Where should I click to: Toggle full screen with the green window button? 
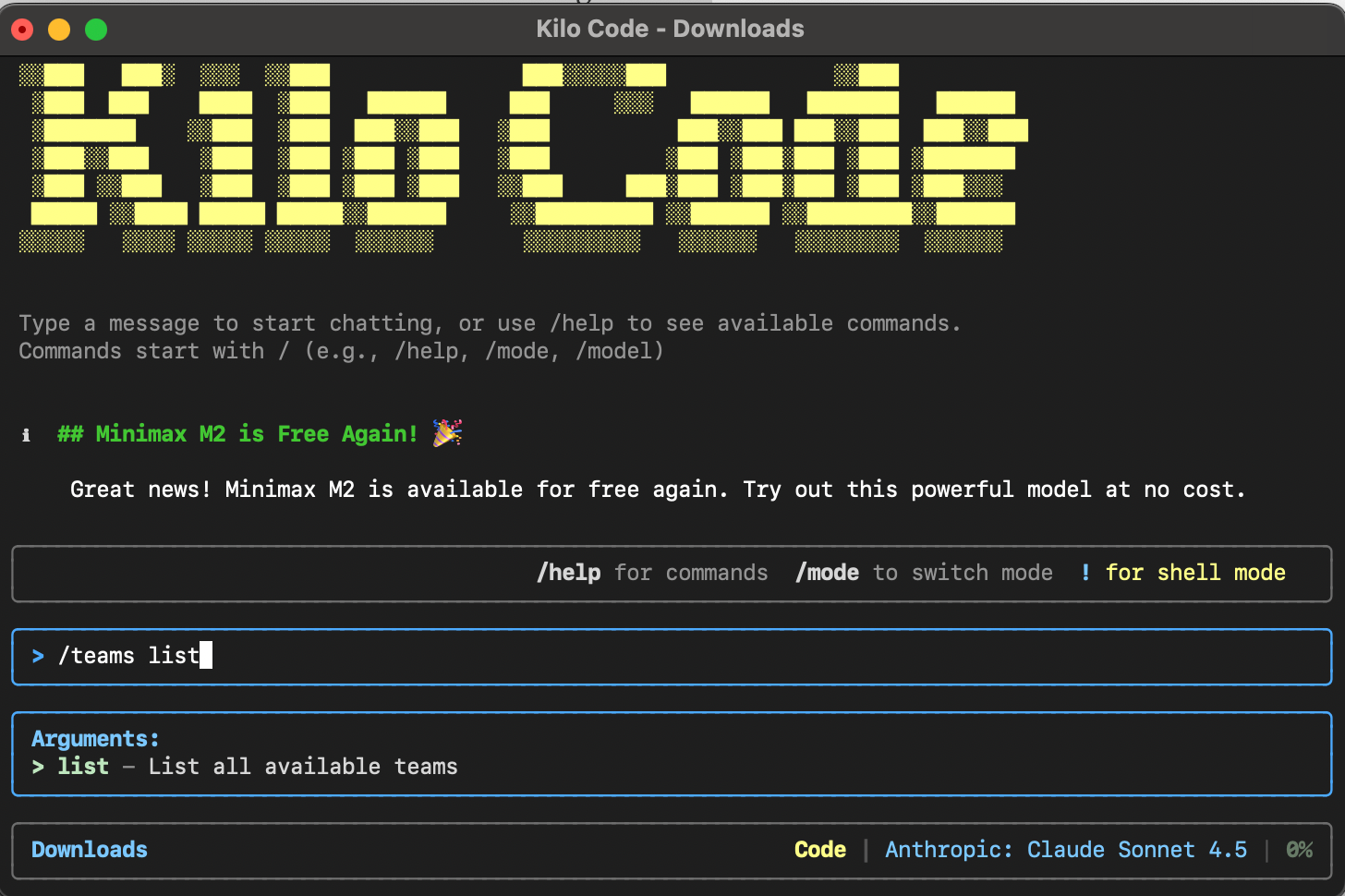95,29
